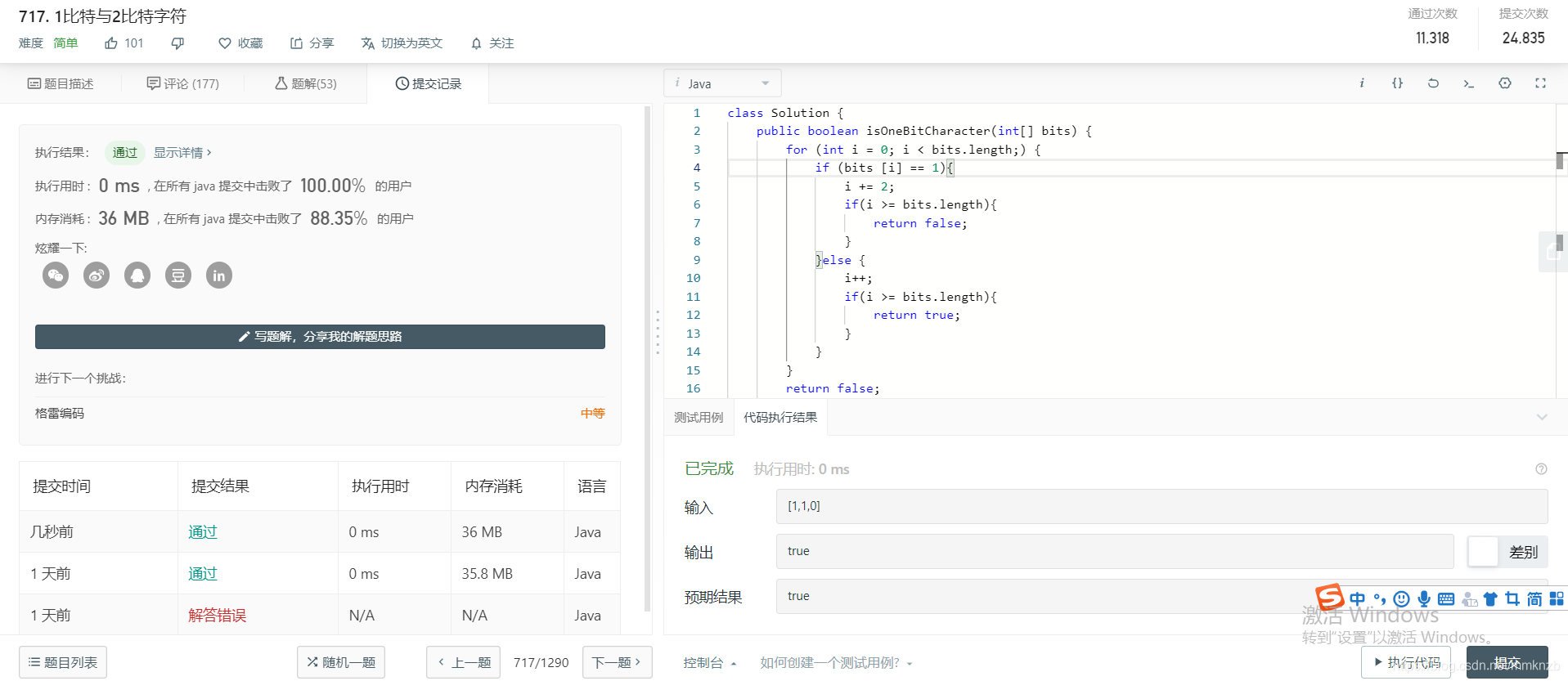Share result via WeChat icon
The width and height of the screenshot is (1568, 681).
pos(56,276)
